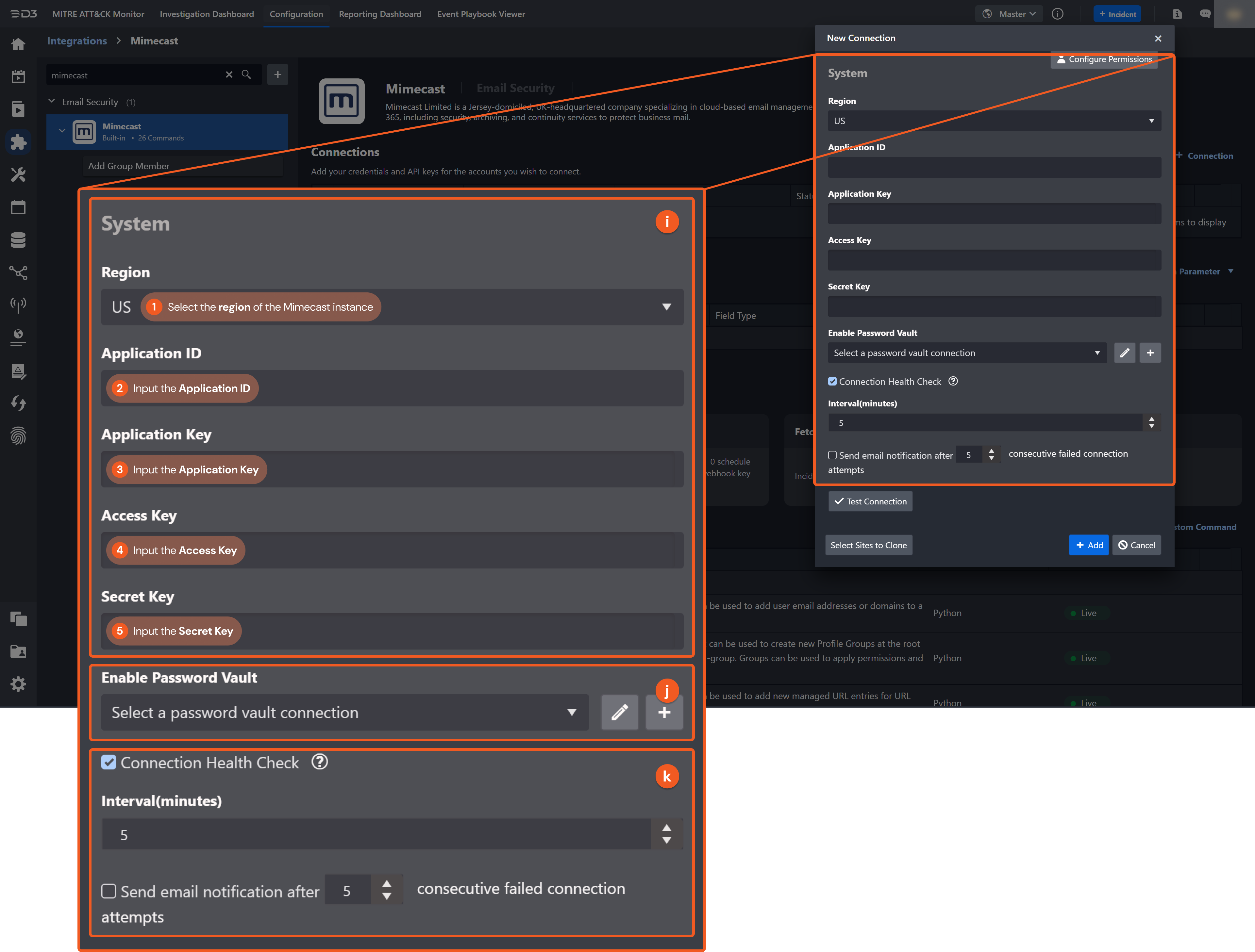This screenshot has width=1255, height=952.
Task: Click the Select Sites to Clone button
Action: [x=868, y=545]
